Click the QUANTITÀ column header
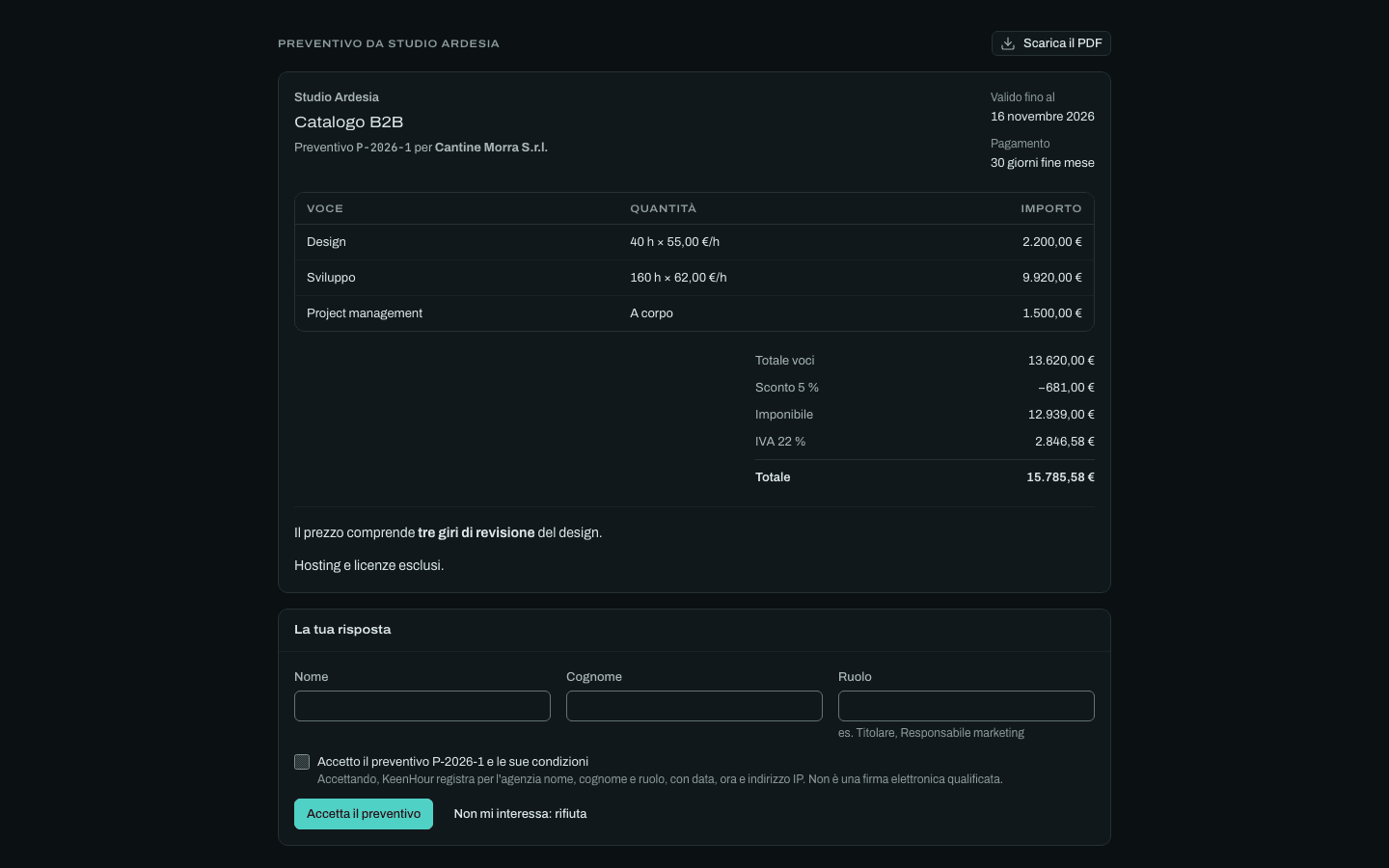This screenshot has height=868, width=1389. coord(663,208)
